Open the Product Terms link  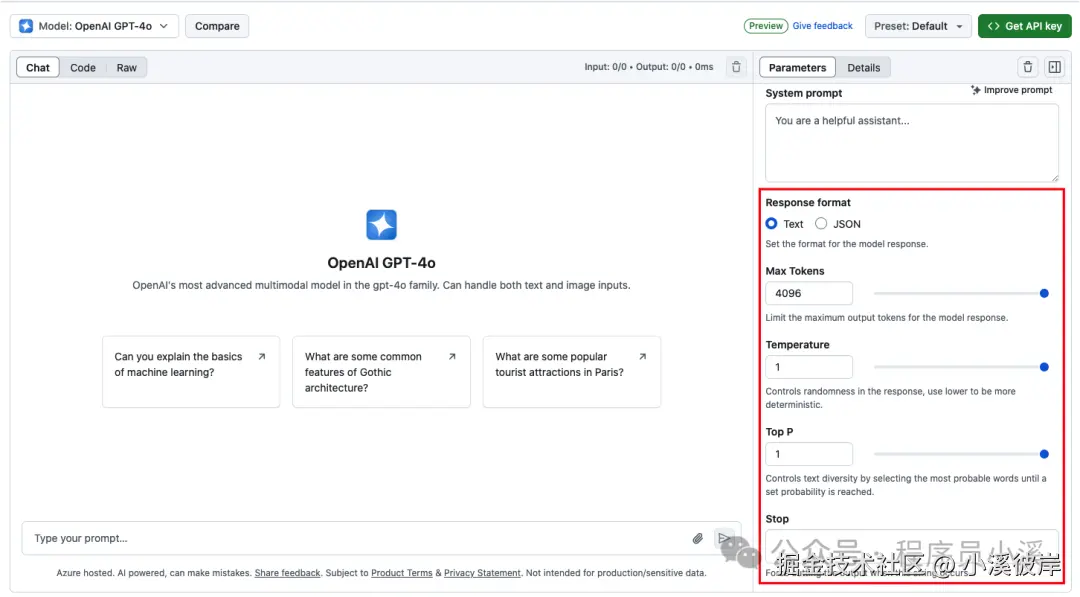click(x=402, y=573)
